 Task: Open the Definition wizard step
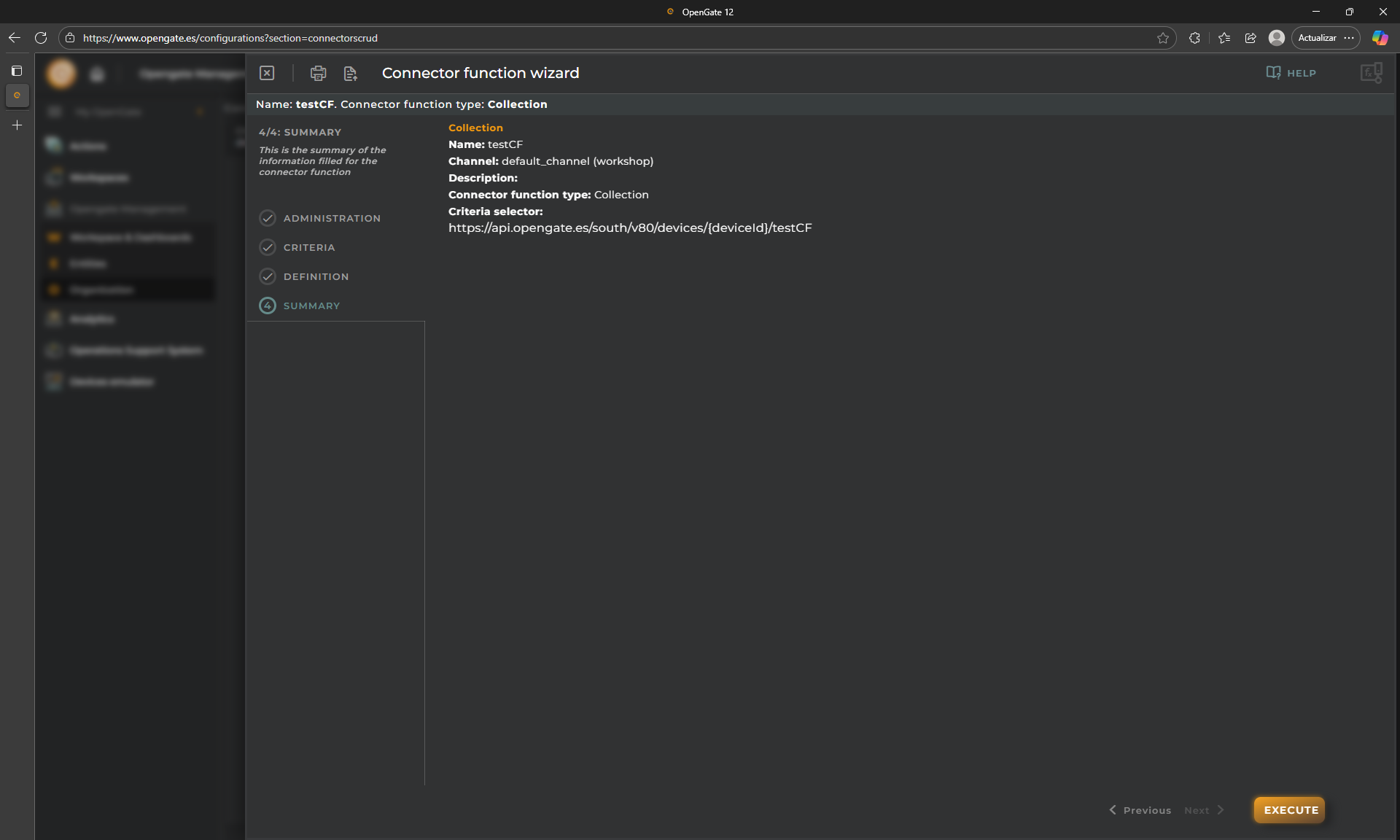tap(316, 276)
